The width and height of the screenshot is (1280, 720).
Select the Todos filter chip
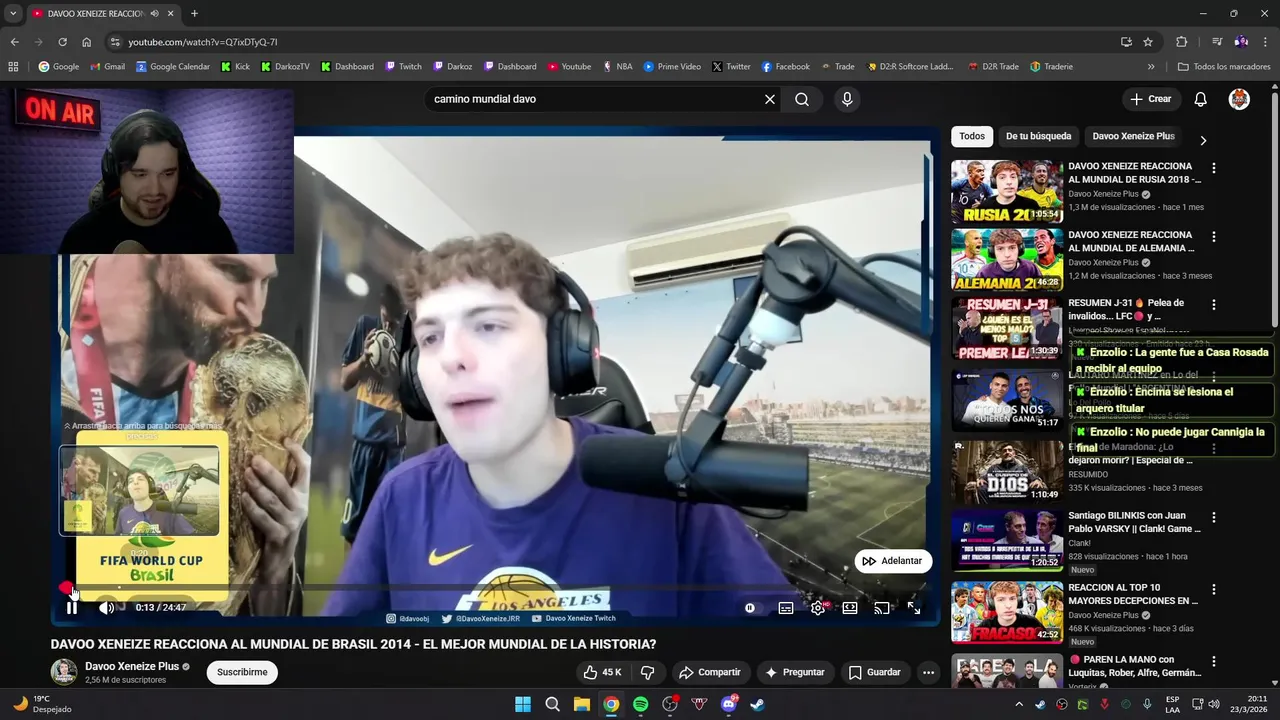point(972,136)
